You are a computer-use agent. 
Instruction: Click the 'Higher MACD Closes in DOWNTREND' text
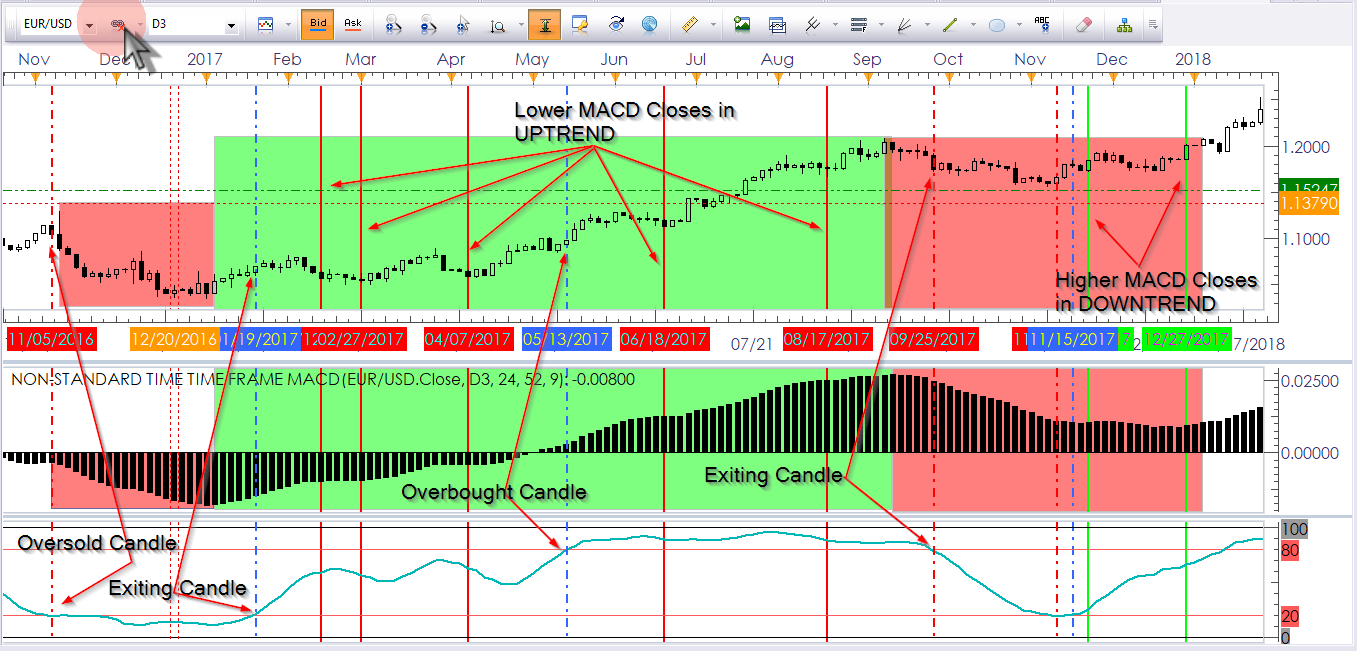click(1156, 291)
